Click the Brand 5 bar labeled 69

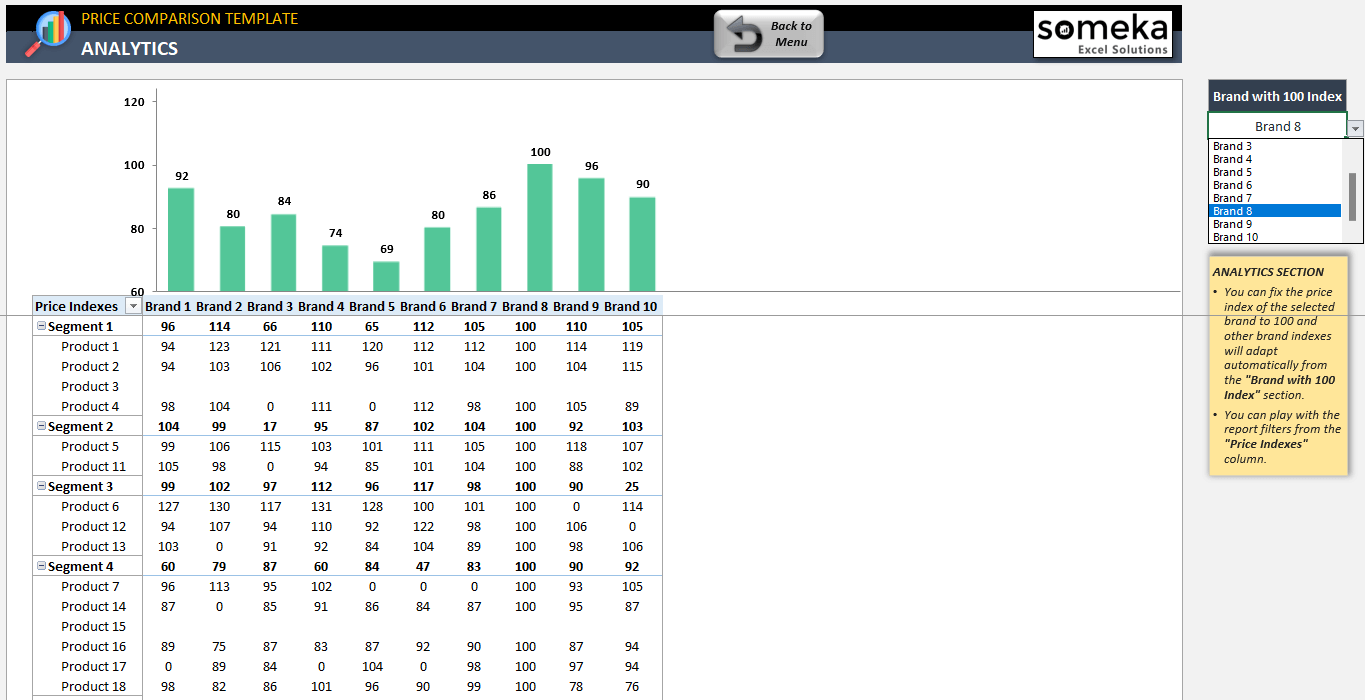coord(386,277)
